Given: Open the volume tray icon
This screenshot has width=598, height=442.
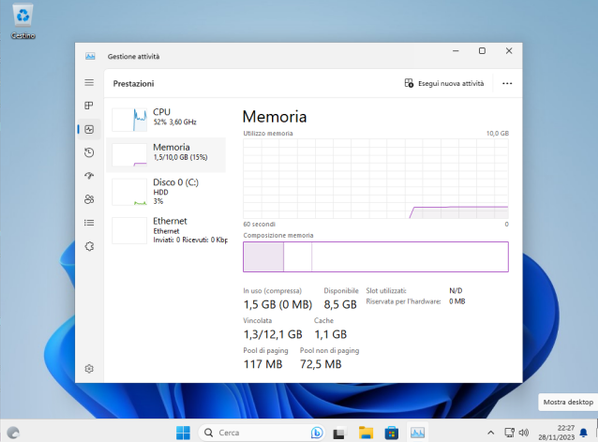Looking at the screenshot, I should click(x=524, y=432).
